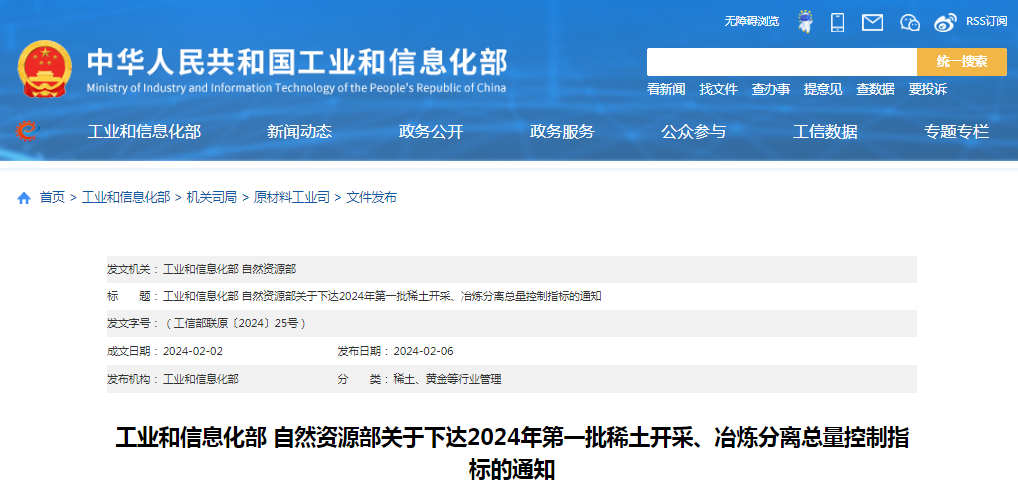Viewport: 1018px width, 499px height.
Task: Open the 政务公开 navigation menu
Action: 431,131
